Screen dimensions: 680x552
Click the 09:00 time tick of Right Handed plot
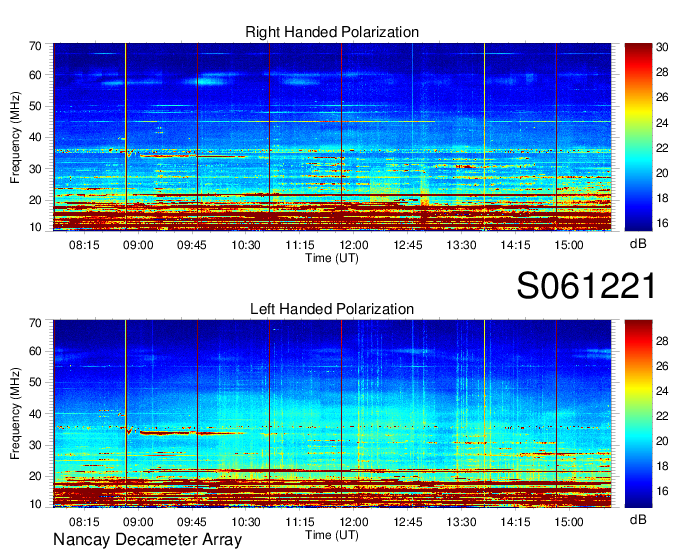coord(138,245)
